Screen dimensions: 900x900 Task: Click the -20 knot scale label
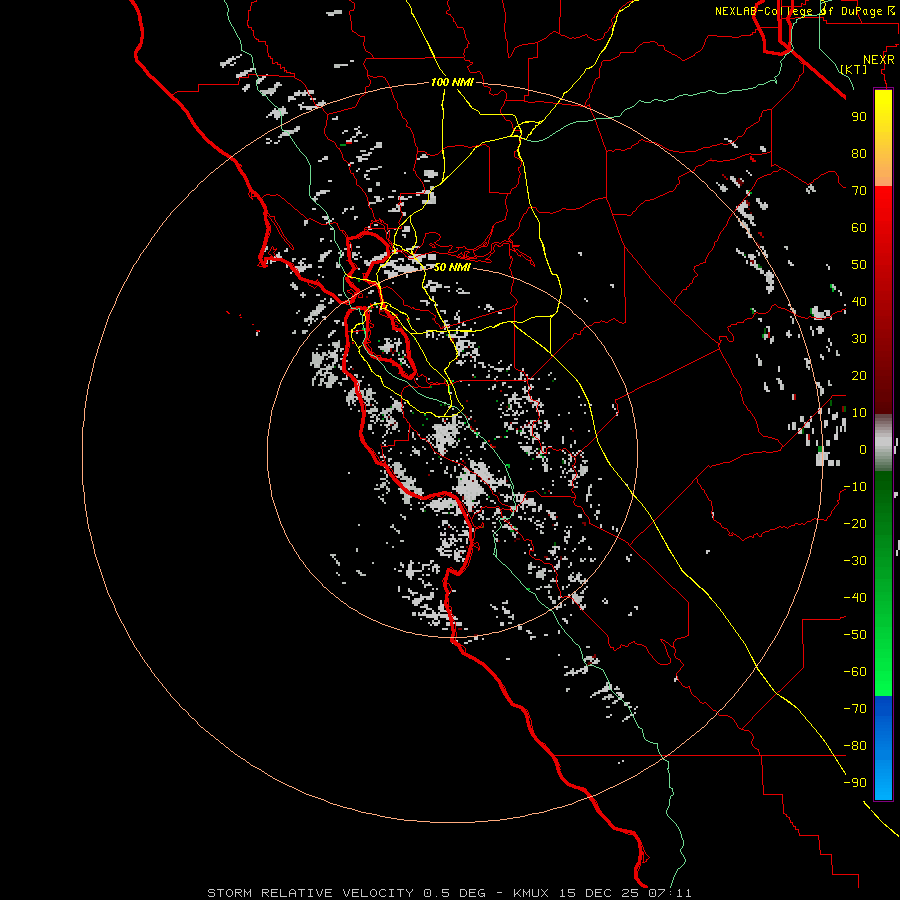click(x=855, y=523)
